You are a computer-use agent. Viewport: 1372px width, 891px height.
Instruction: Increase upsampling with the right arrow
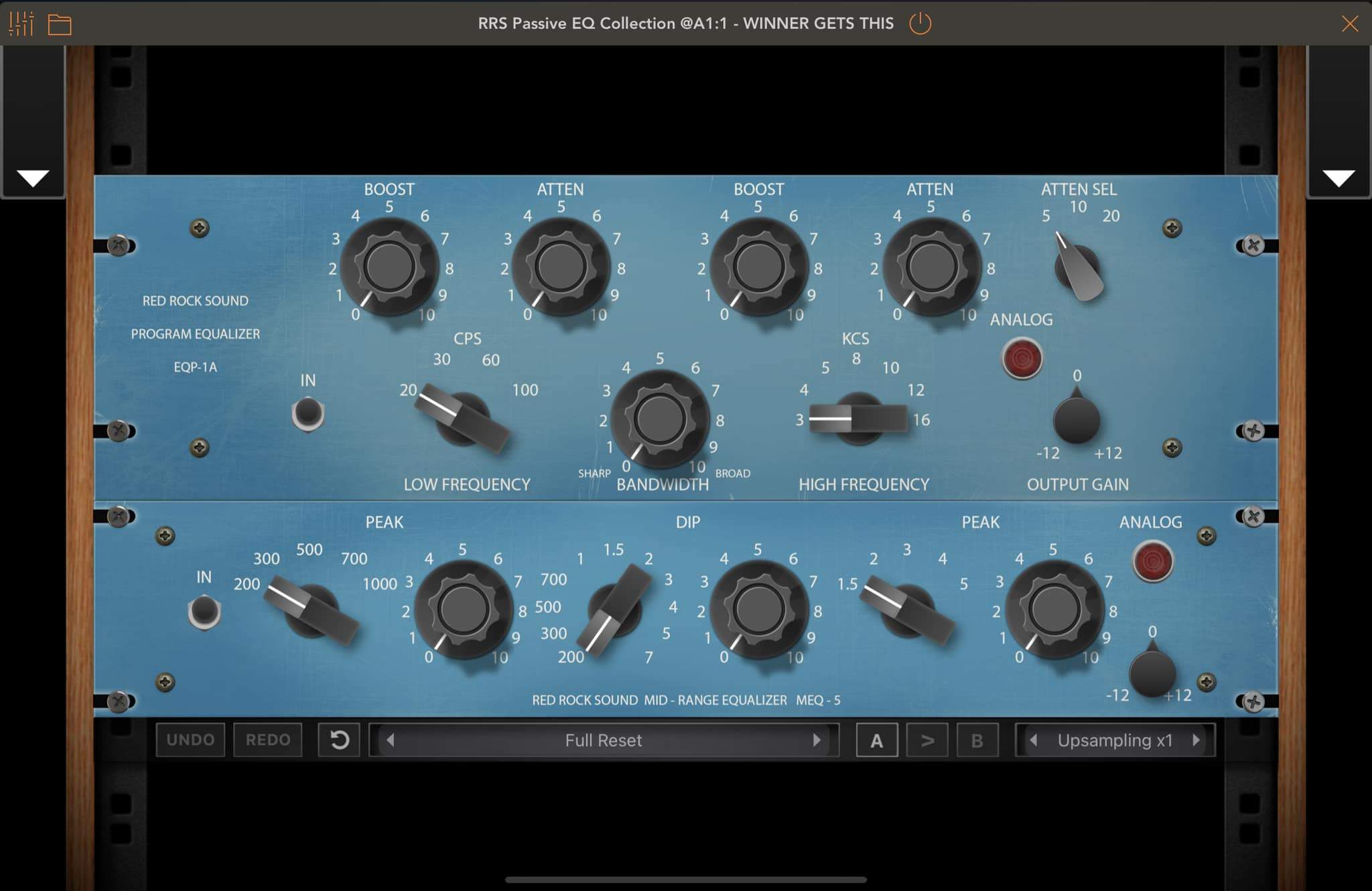click(x=1196, y=740)
